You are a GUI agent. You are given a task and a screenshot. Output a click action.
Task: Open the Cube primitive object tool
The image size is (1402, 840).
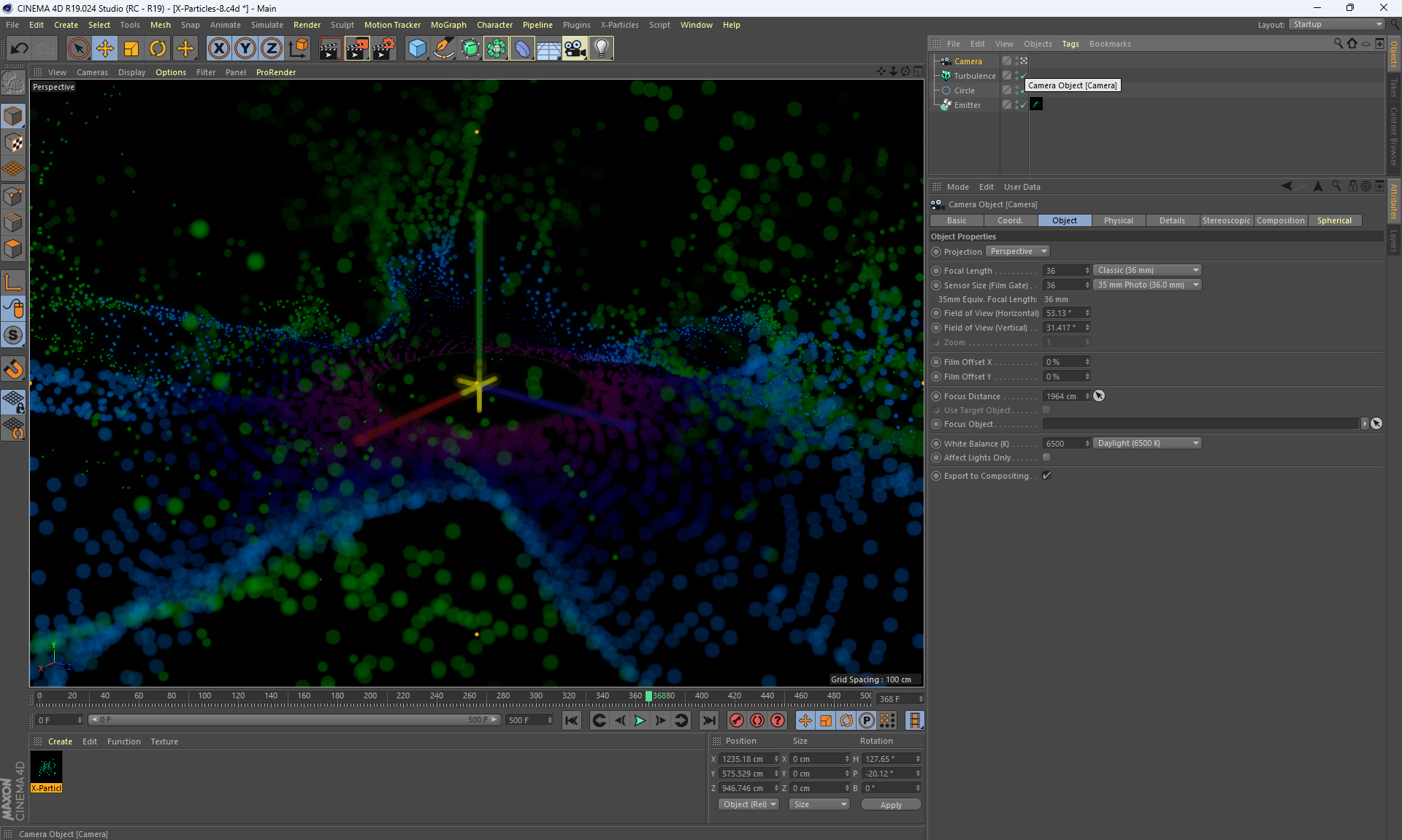click(x=417, y=48)
